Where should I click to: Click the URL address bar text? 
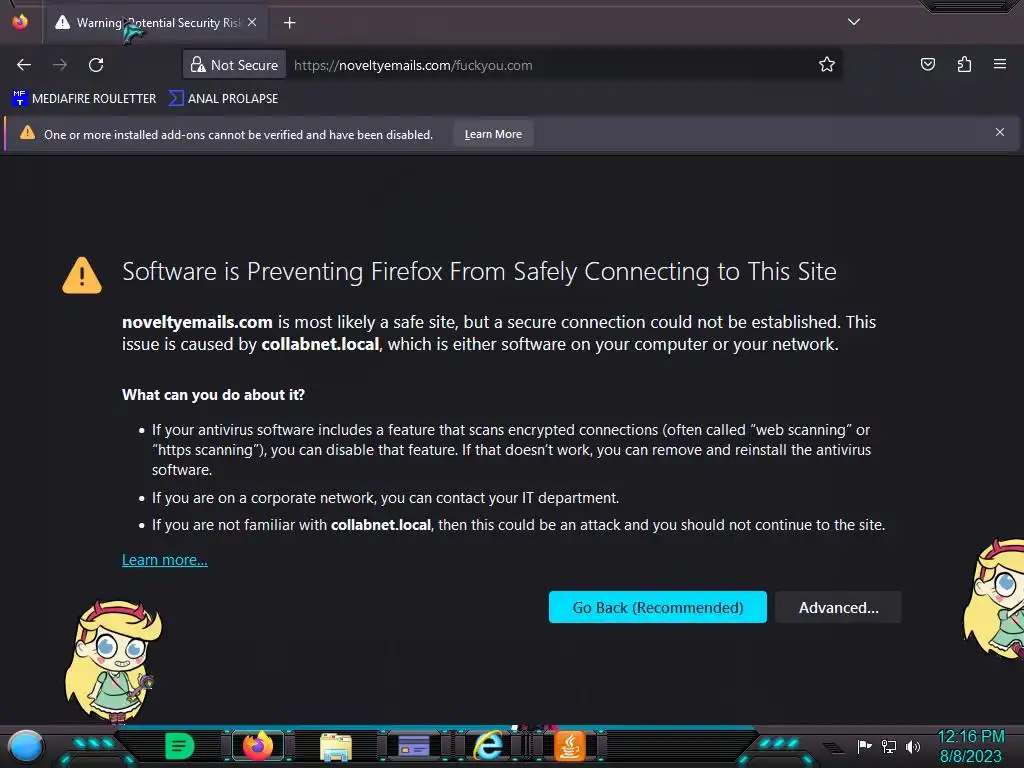[x=413, y=65]
